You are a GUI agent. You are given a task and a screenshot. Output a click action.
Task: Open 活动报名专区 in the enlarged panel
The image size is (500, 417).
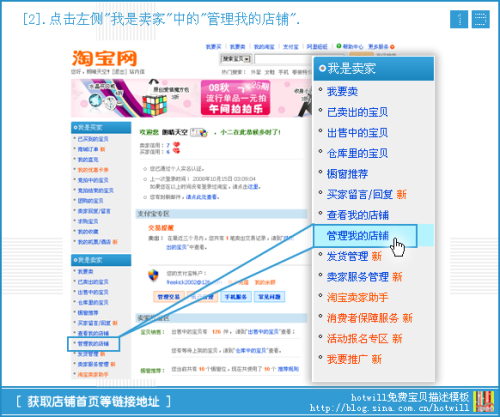[x=358, y=339]
